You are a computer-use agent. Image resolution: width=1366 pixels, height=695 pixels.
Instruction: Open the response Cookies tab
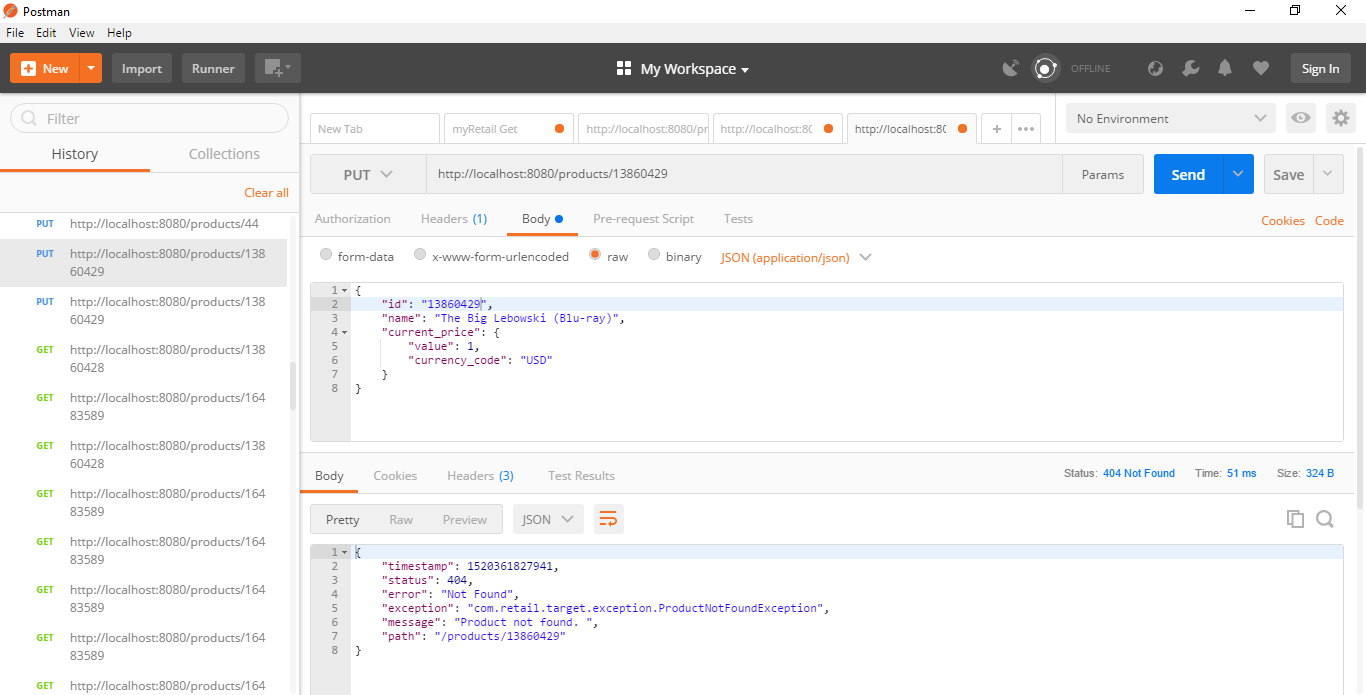[x=395, y=476]
